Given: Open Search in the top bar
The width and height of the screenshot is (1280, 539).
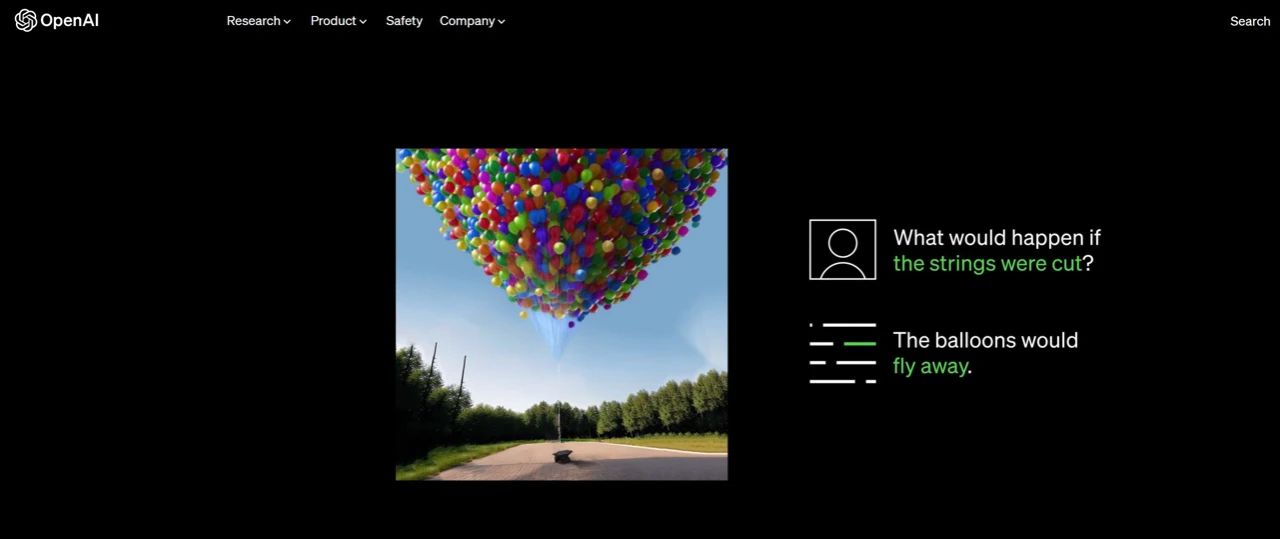Looking at the screenshot, I should pyautogui.click(x=1250, y=21).
